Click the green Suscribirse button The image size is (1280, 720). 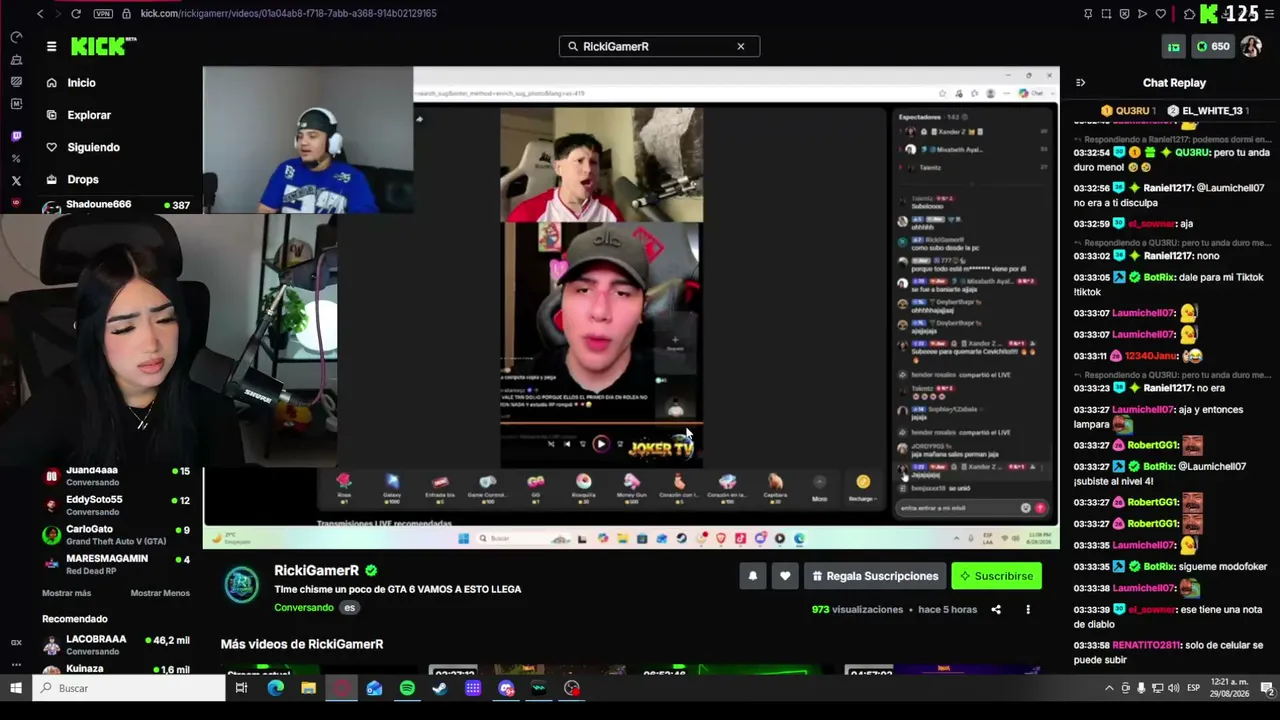pyautogui.click(x=996, y=576)
